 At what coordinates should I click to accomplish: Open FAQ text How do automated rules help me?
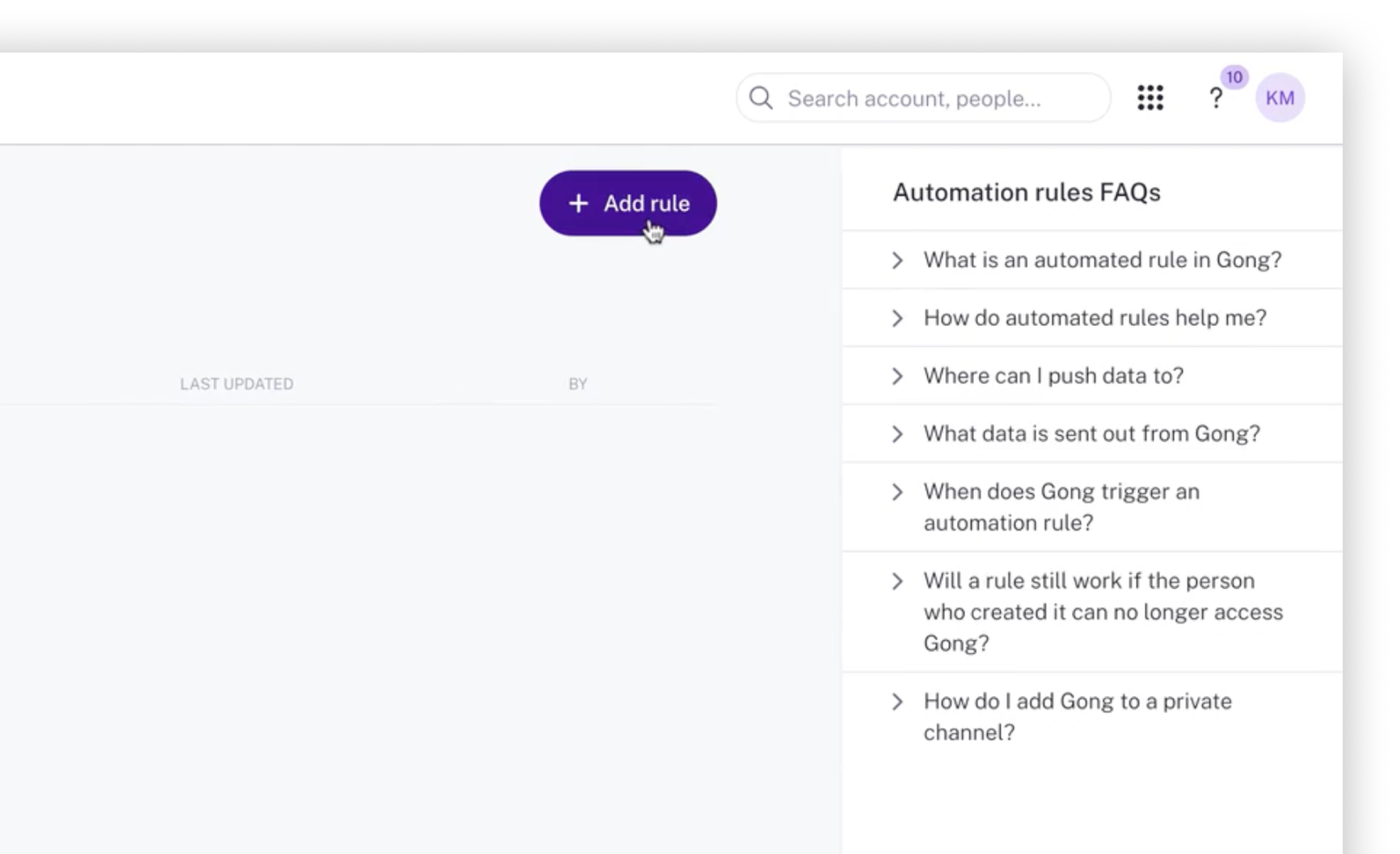click(x=1095, y=318)
